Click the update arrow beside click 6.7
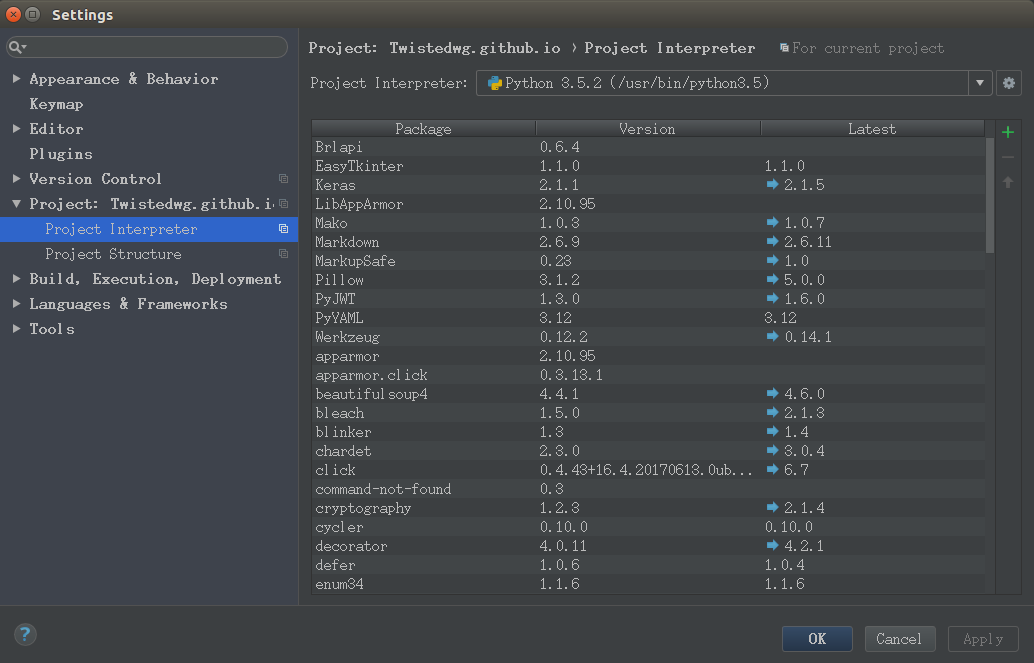Viewport: 1034px width, 663px height. pos(772,470)
